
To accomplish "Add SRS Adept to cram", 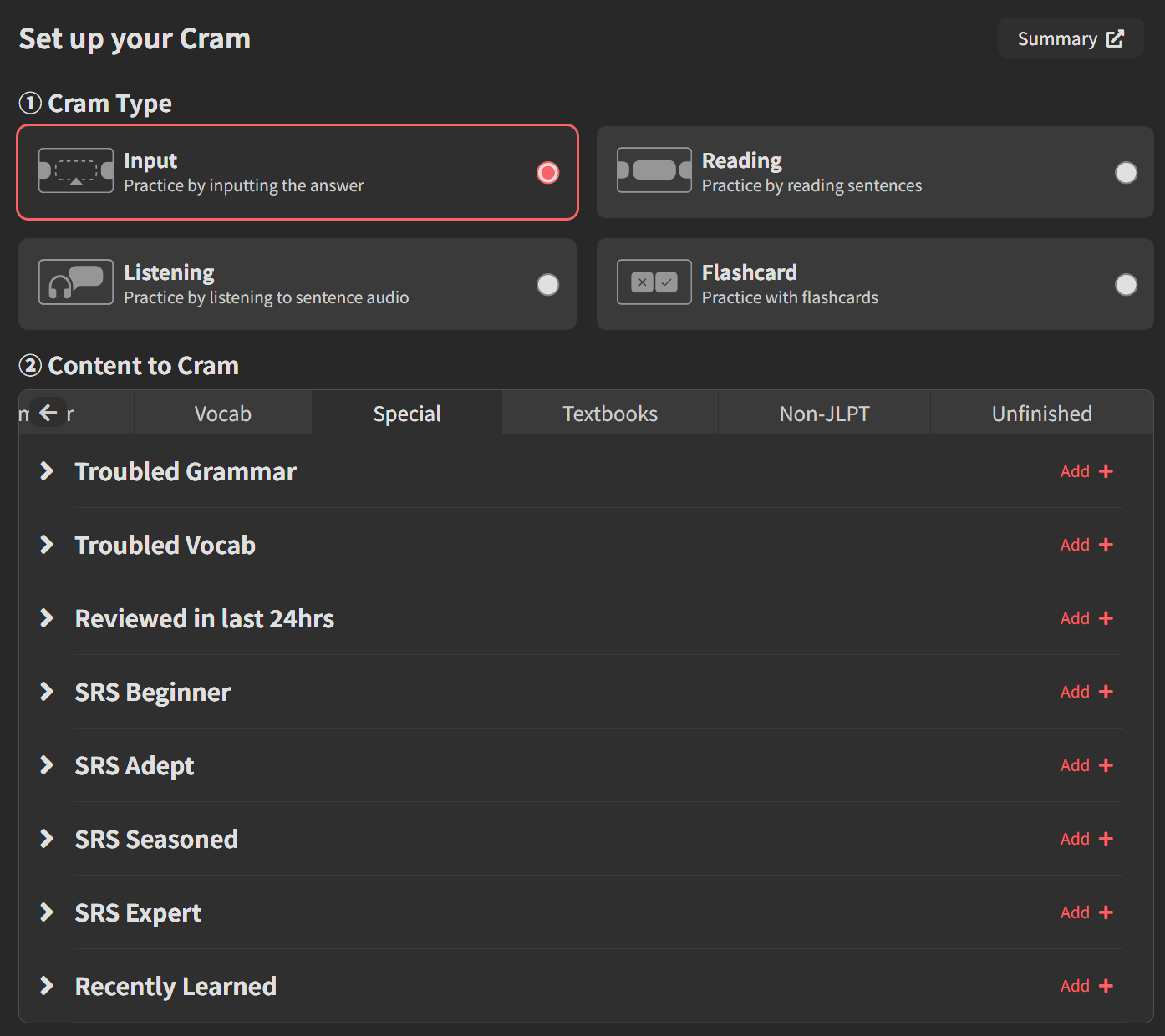I will coord(1086,765).
